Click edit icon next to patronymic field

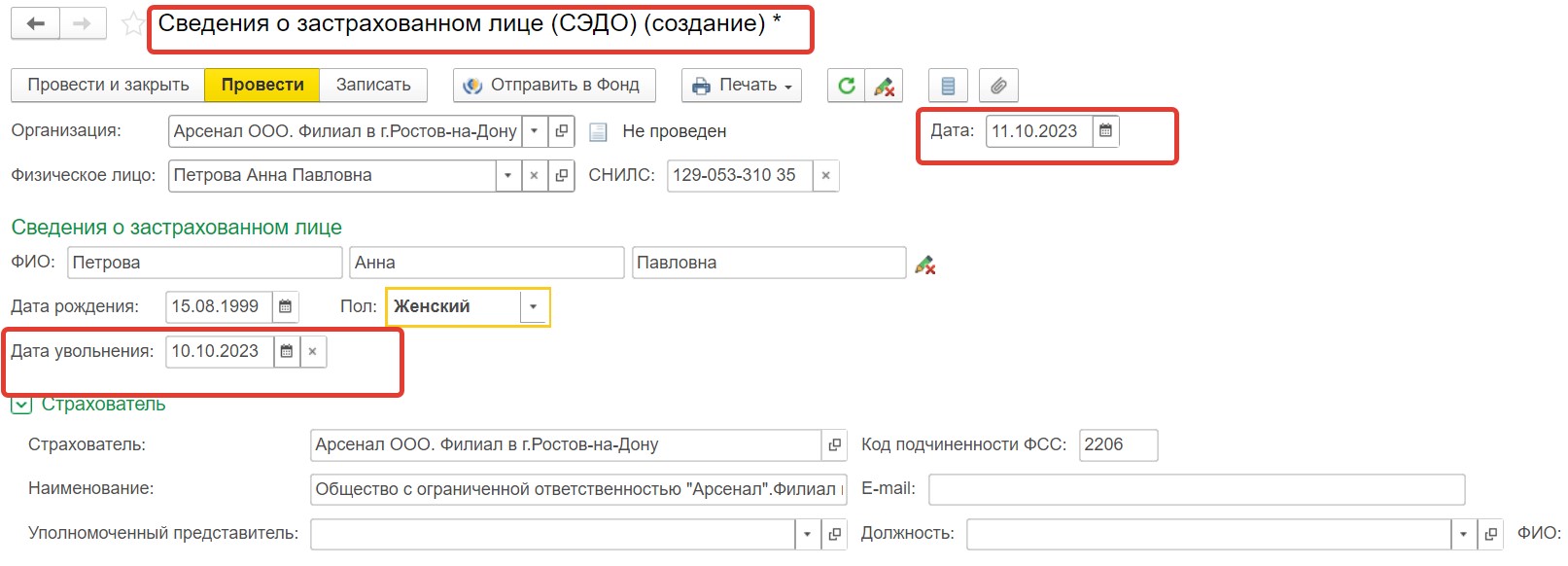(924, 264)
